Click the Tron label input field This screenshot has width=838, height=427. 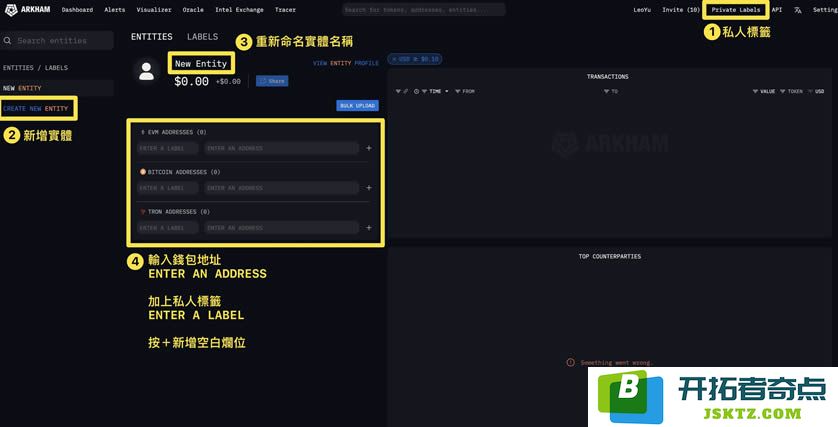click(168, 228)
